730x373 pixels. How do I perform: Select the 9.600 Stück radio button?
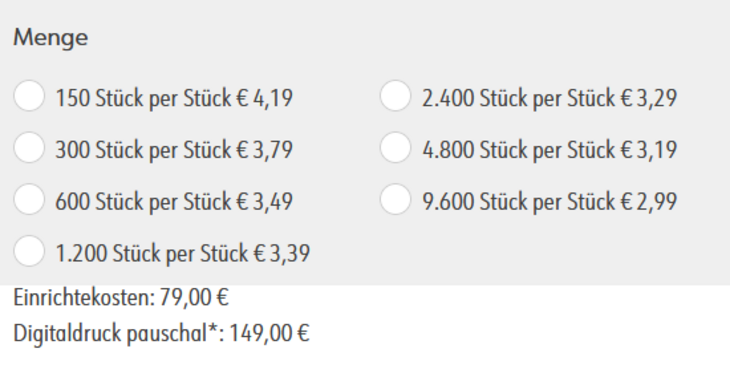(395, 199)
